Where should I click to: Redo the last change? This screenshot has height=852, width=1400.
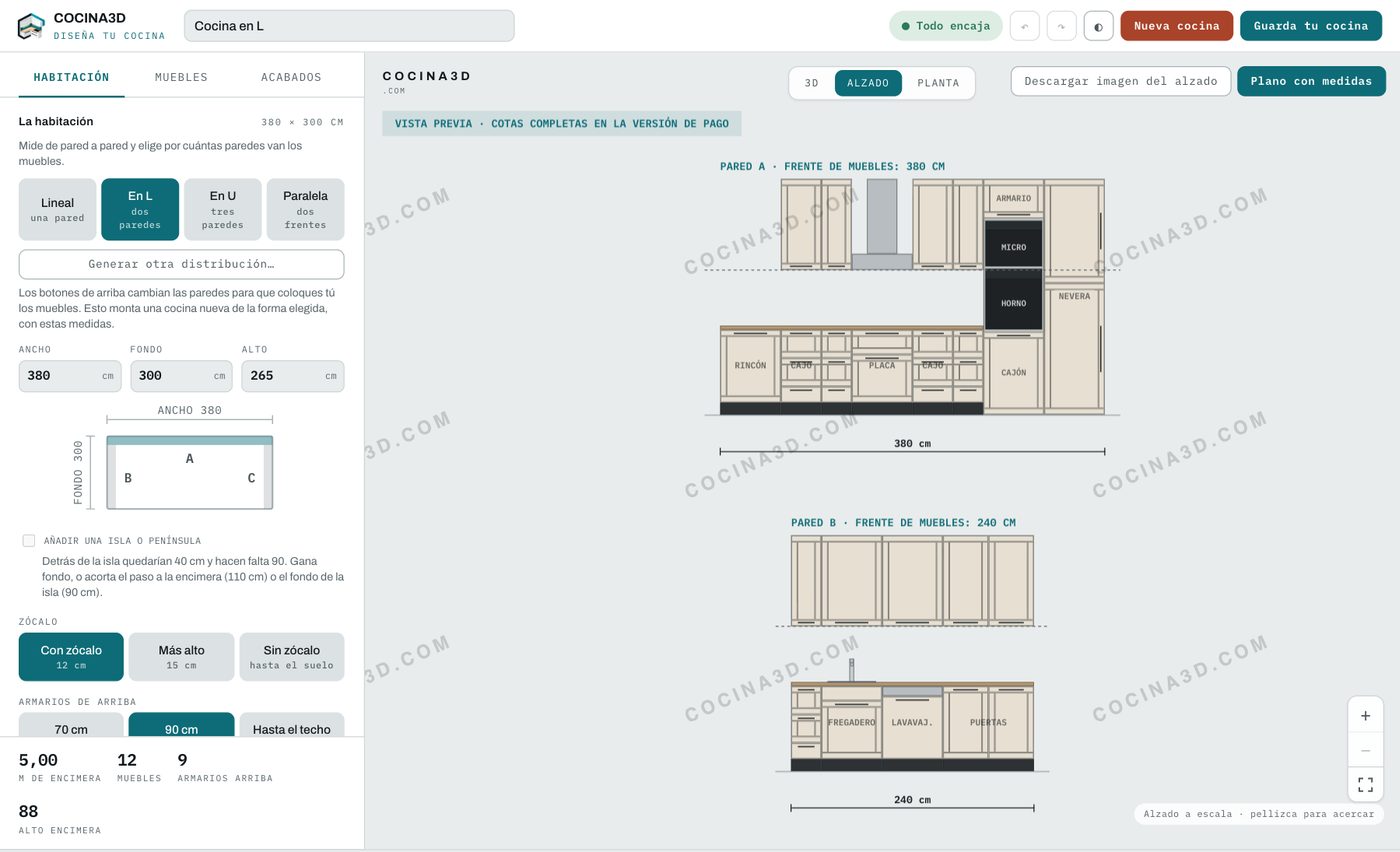coord(1061,26)
